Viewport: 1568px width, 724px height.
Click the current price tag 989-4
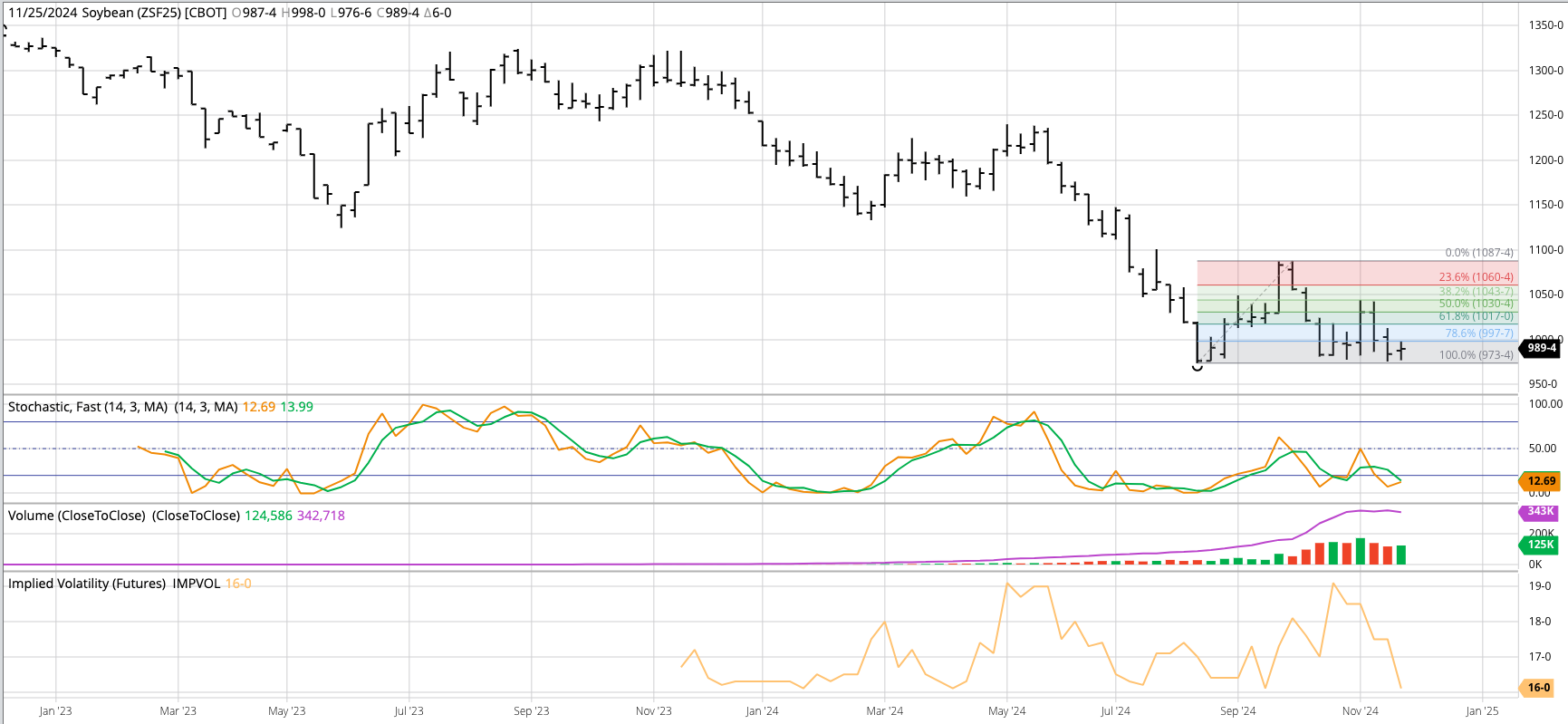pos(1541,348)
